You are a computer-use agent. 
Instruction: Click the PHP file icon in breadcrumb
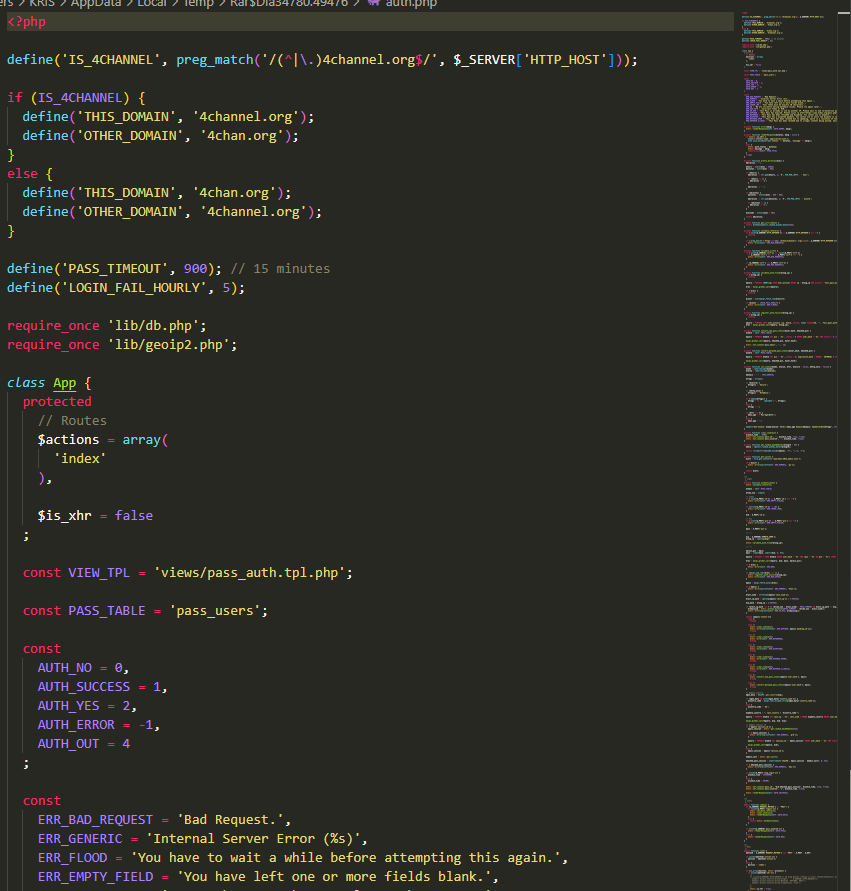tap(374, 4)
